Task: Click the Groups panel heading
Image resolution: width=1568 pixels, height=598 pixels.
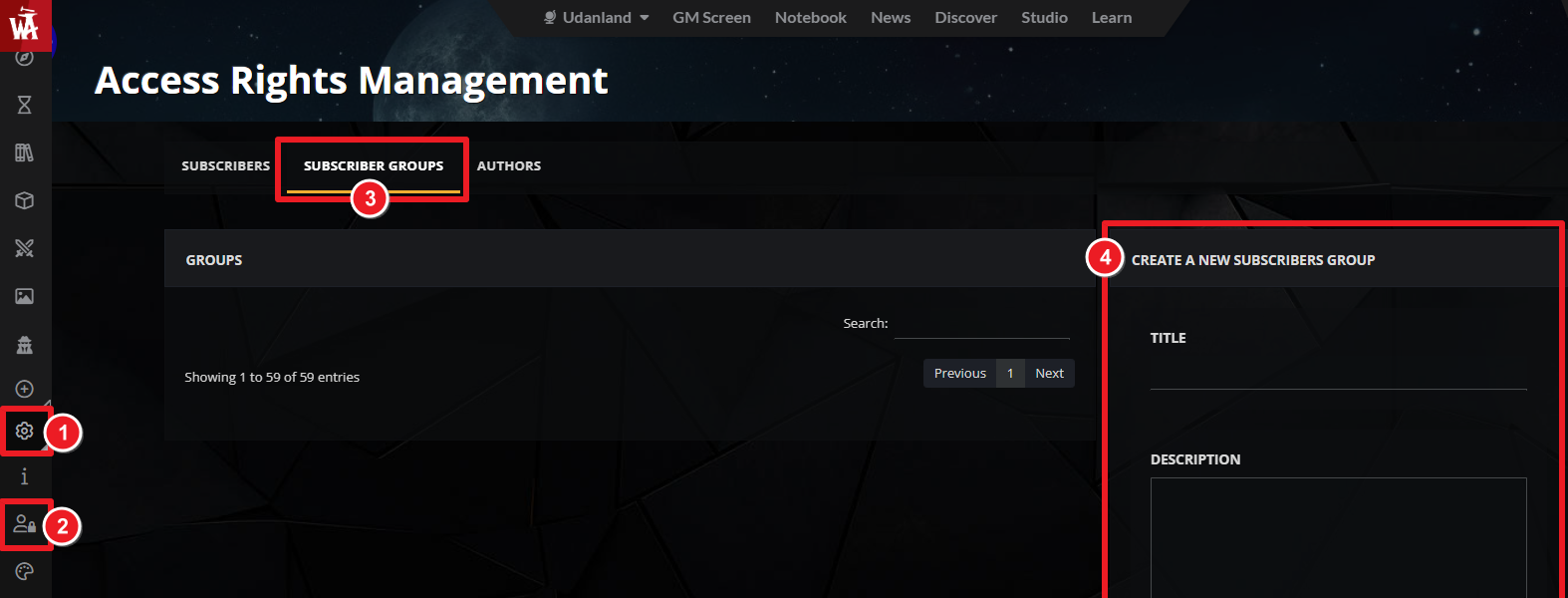Action: (x=214, y=260)
